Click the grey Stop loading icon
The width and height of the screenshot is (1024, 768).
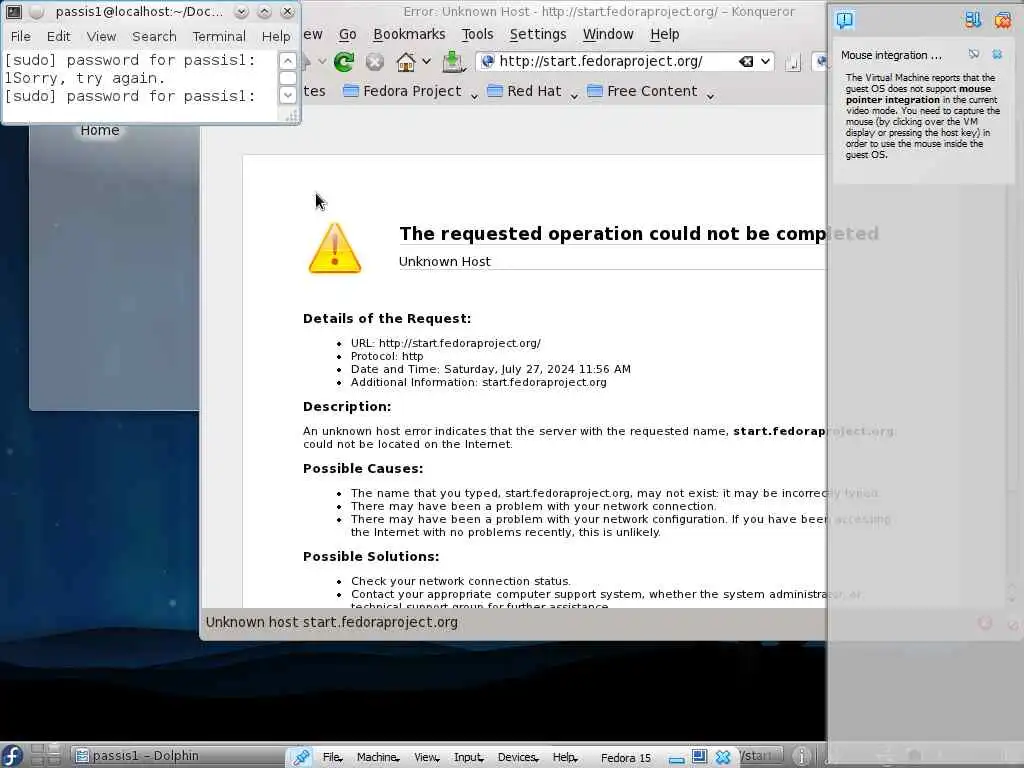[x=374, y=61]
